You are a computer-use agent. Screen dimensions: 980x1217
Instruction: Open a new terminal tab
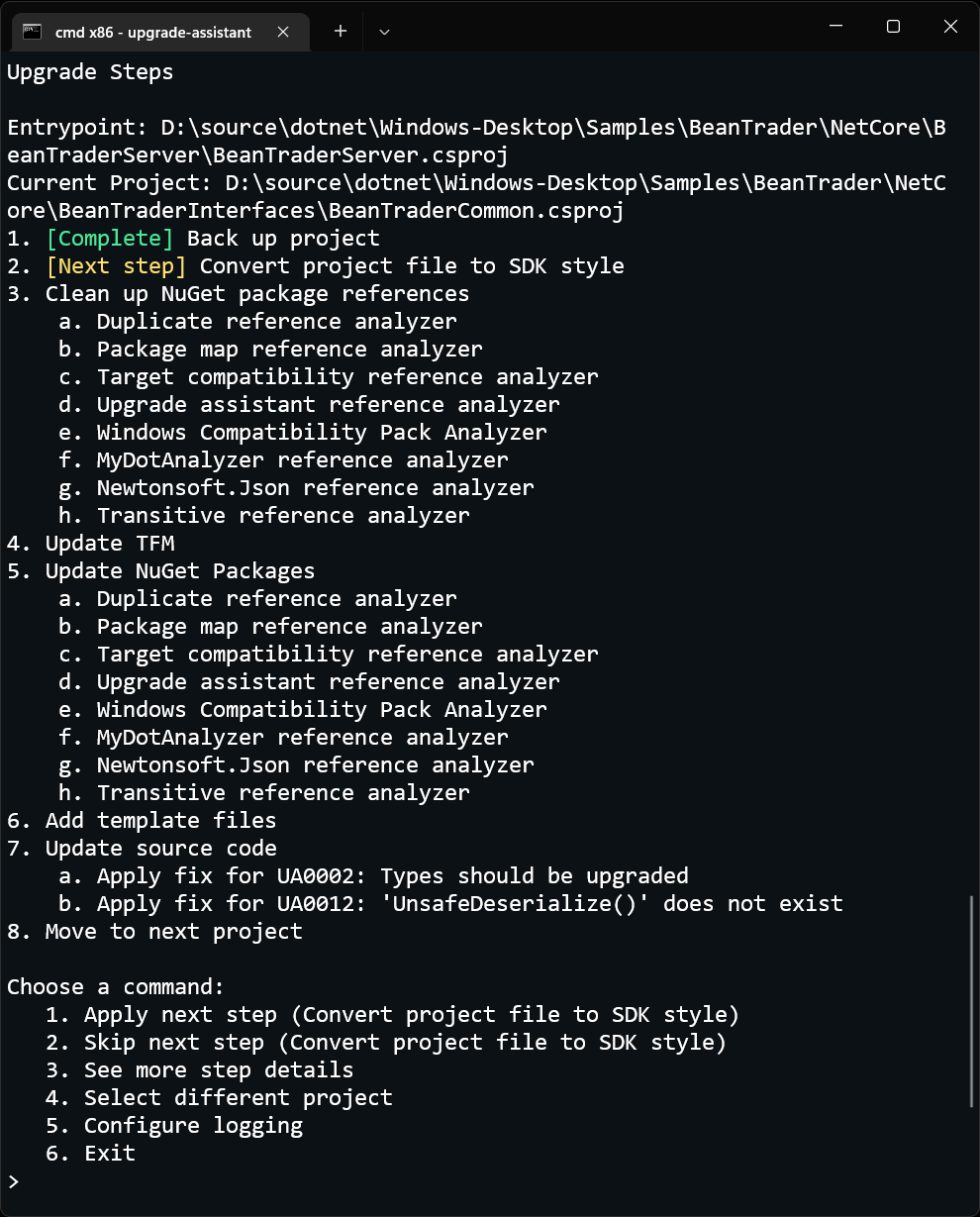pyautogui.click(x=341, y=31)
